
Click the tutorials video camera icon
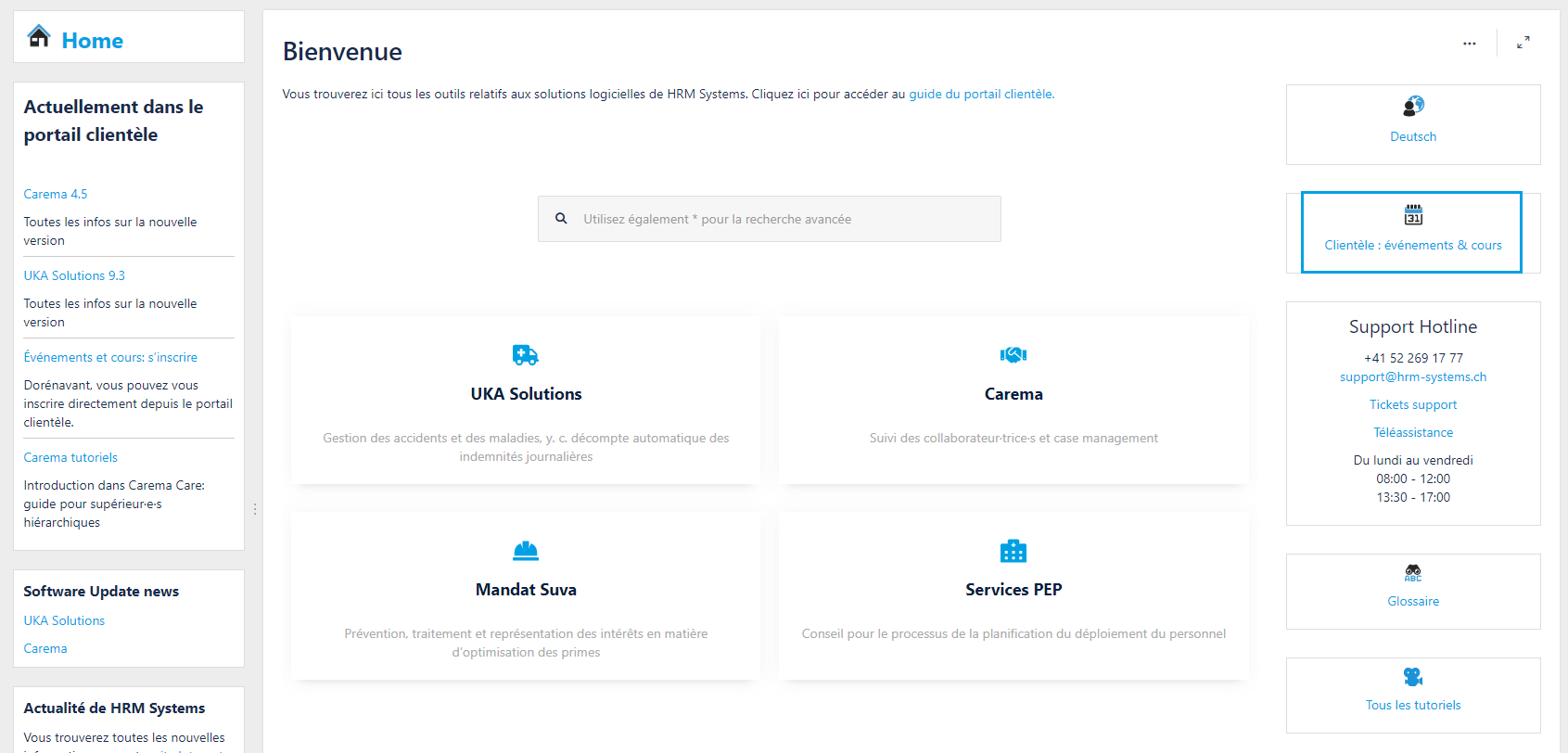1413,677
